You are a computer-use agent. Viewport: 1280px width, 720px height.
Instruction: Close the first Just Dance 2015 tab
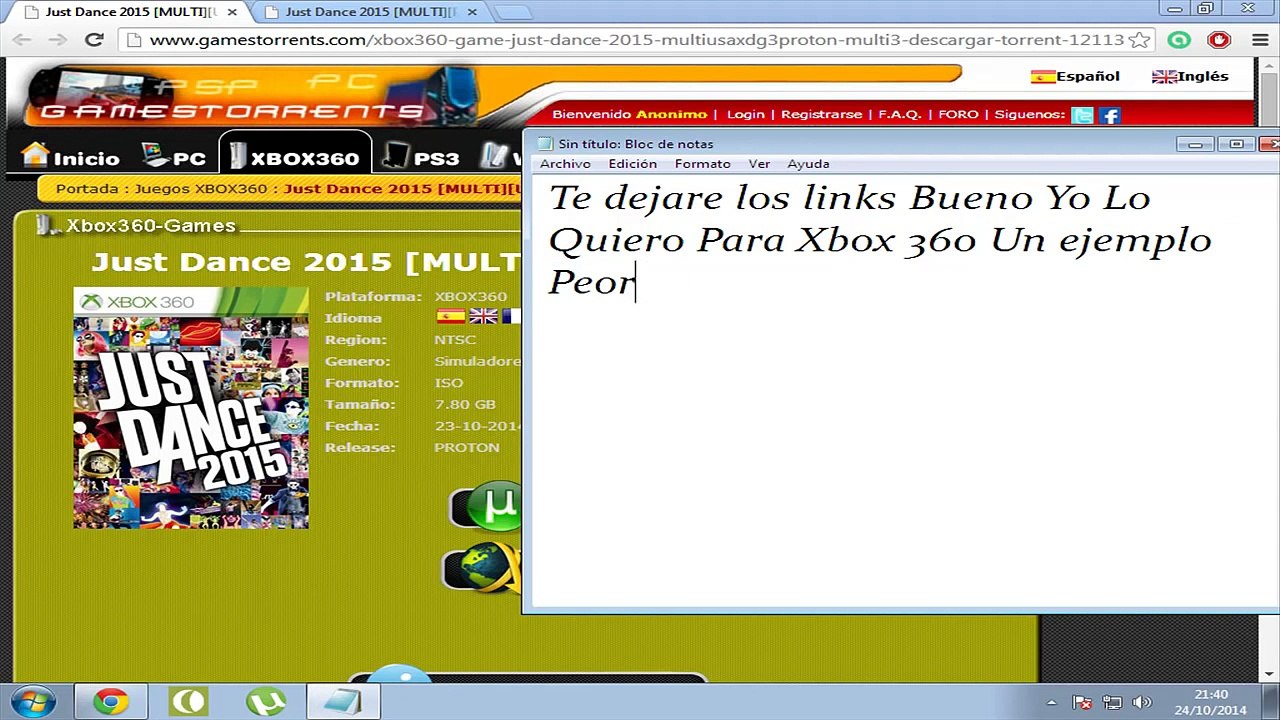pos(233,12)
